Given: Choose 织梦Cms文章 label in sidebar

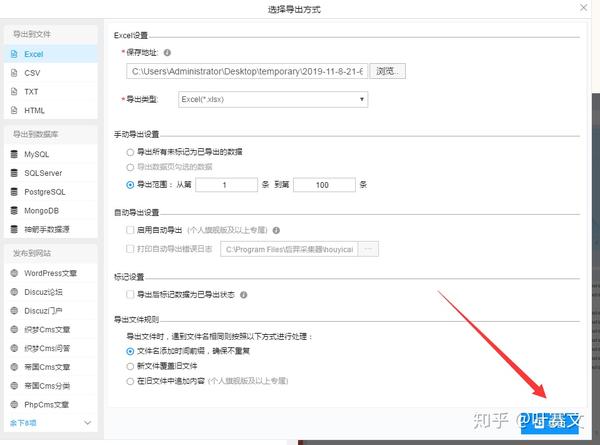Looking at the screenshot, I should pos(47,329).
